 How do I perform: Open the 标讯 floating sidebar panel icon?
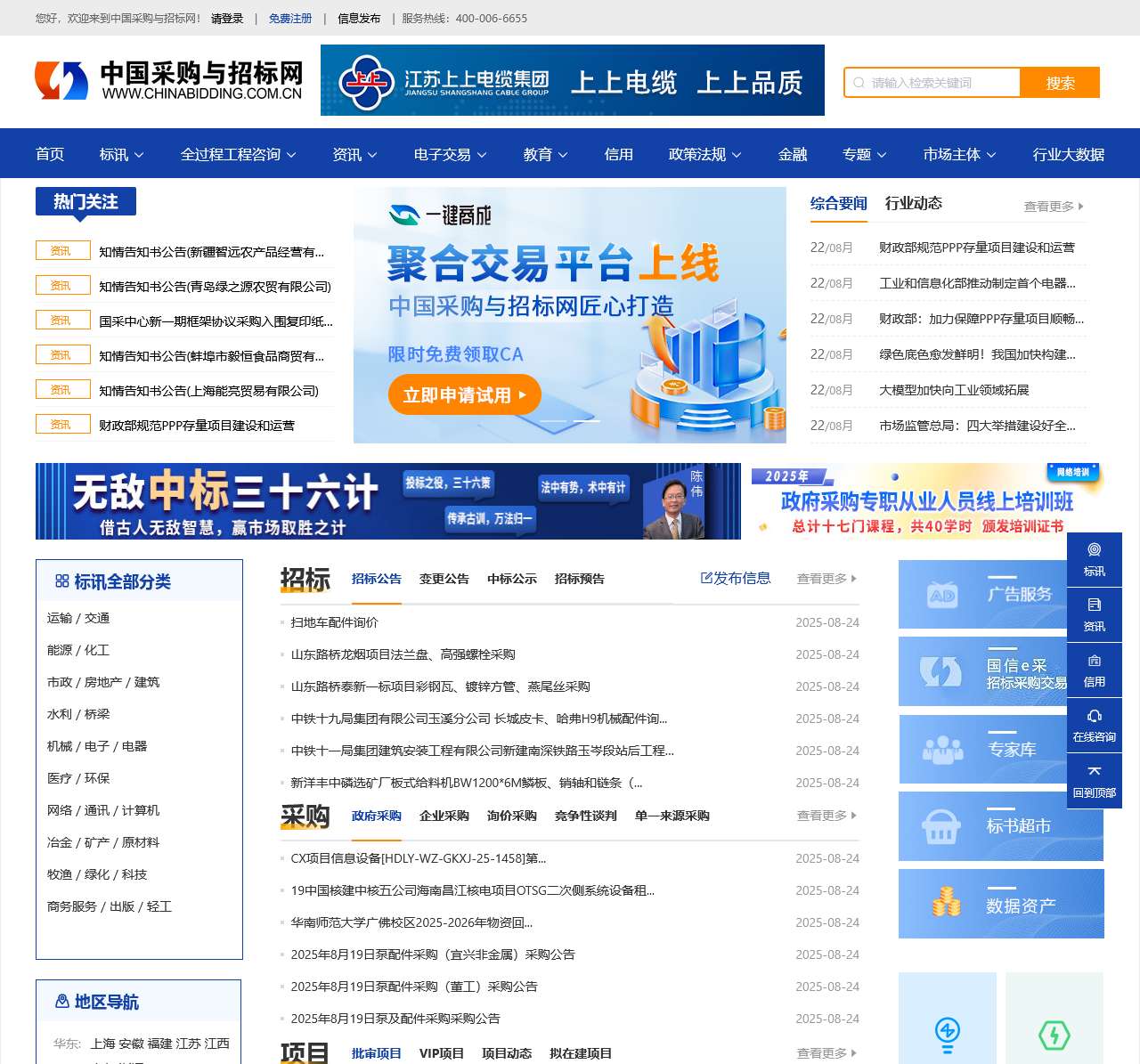(1095, 559)
